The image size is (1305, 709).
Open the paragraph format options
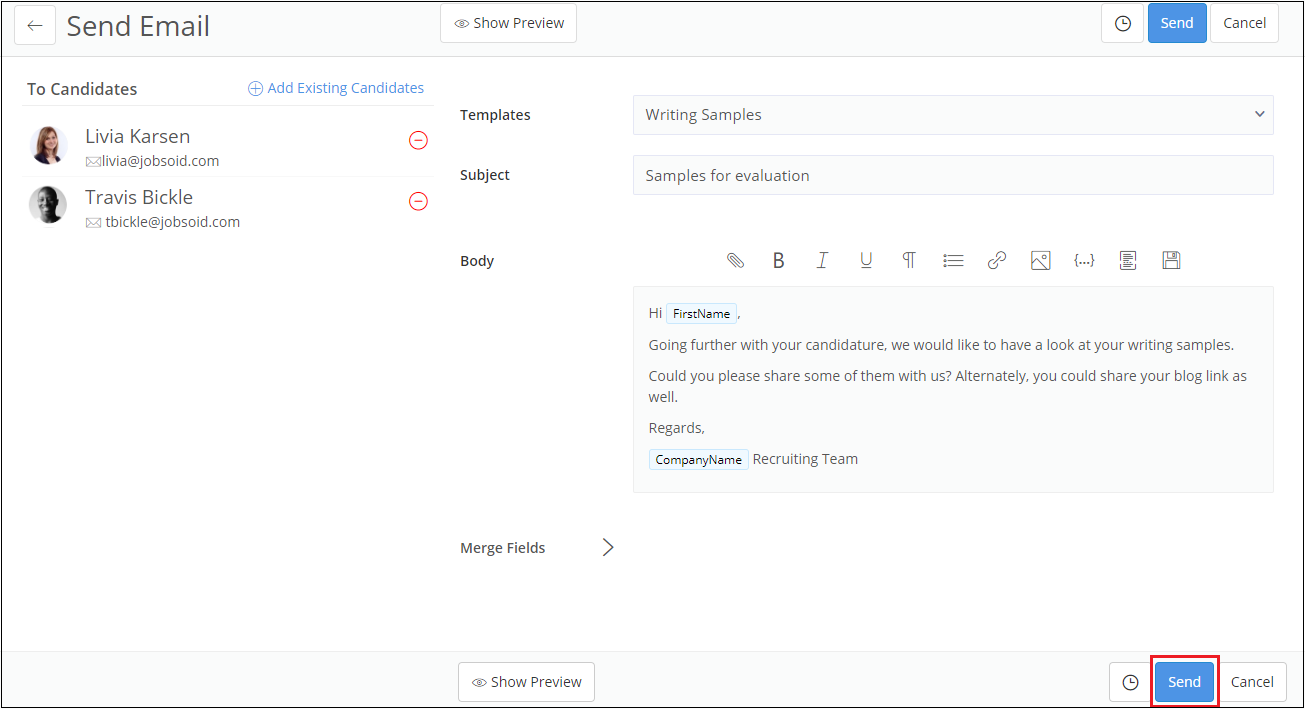coord(909,260)
